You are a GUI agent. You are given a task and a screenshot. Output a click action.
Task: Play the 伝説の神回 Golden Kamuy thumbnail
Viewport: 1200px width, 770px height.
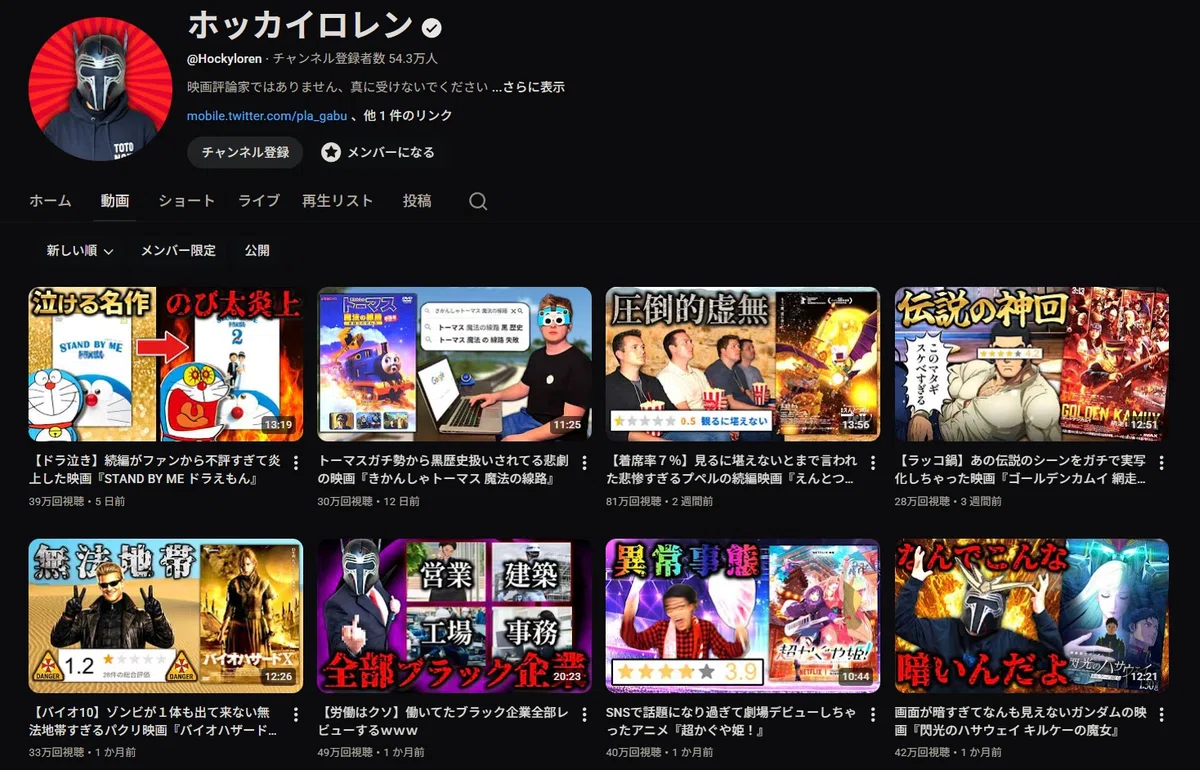[x=1031, y=364]
